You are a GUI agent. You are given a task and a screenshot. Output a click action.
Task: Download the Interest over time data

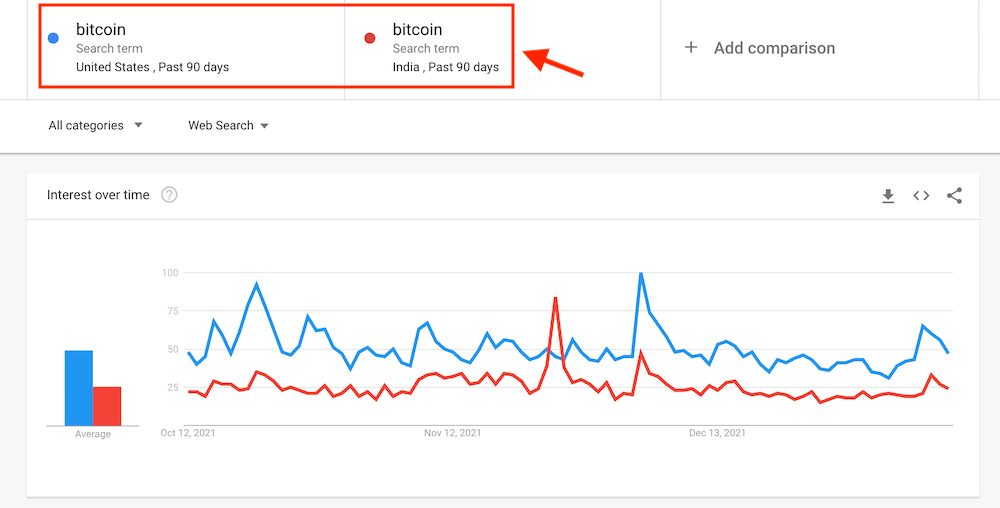(x=888, y=196)
